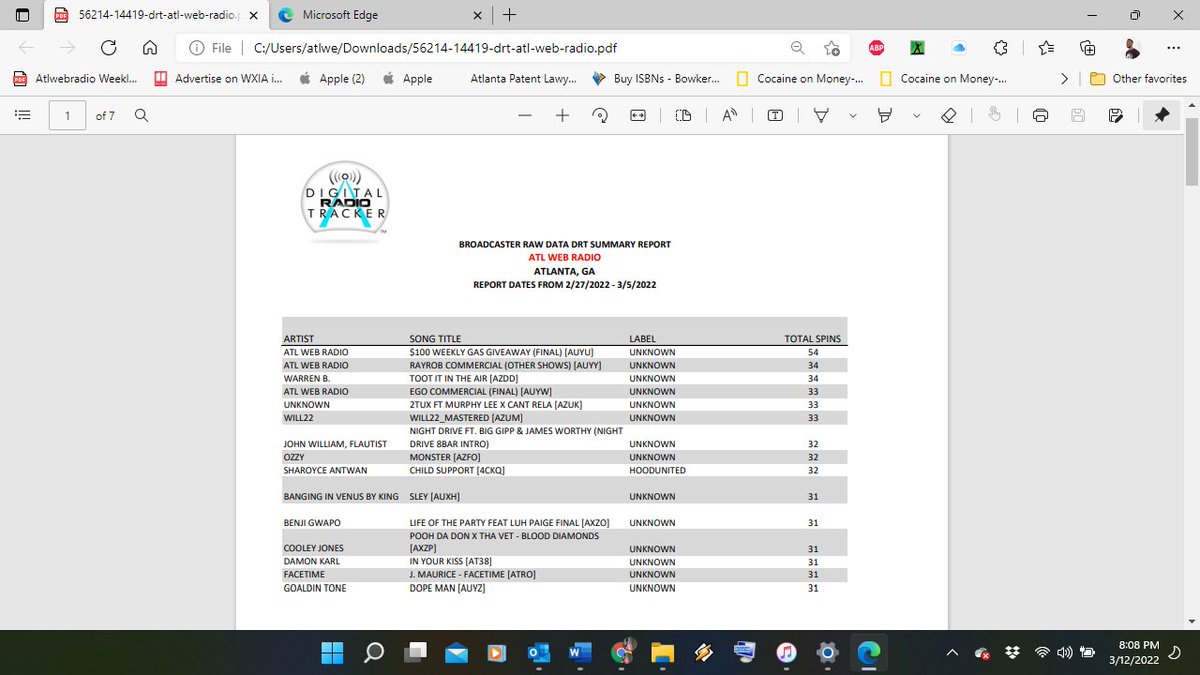Open the Favorites list
Image resolution: width=1200 pixels, height=675 pixels.
coord(1046,47)
